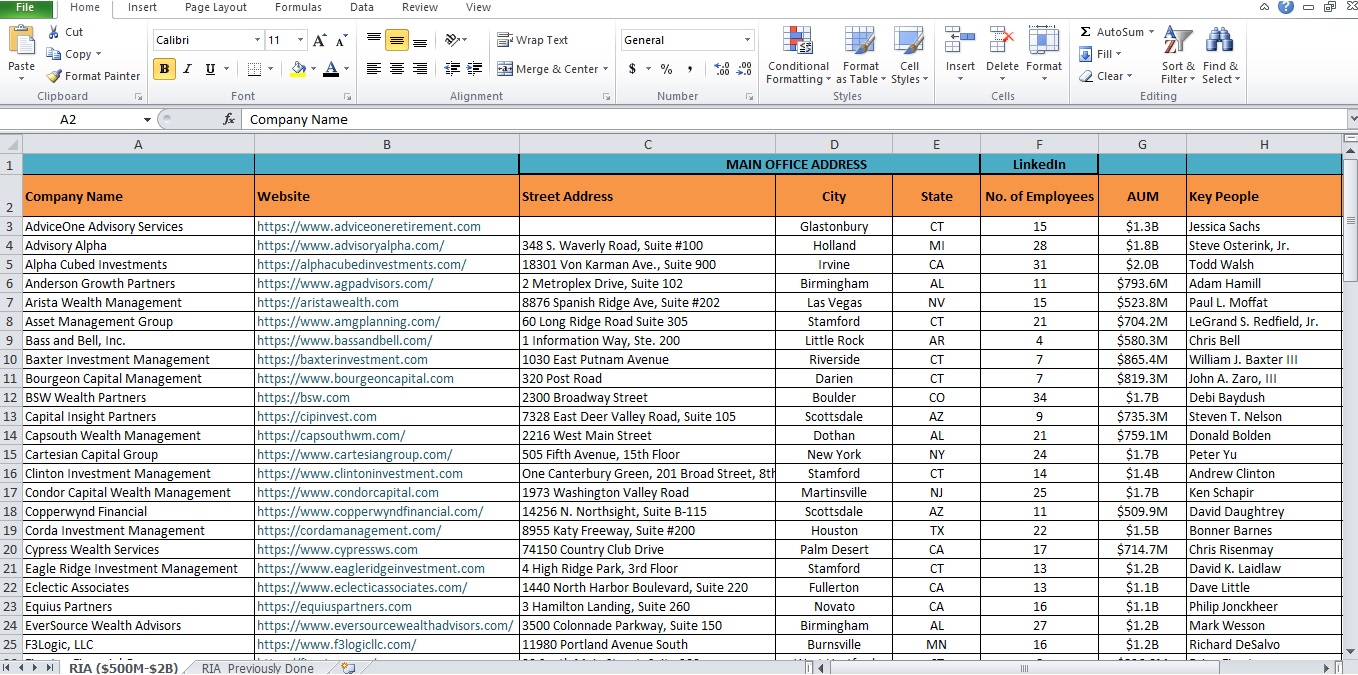1358x675 pixels.
Task: Open the Name Box dropdown arrow
Action: click(147, 119)
